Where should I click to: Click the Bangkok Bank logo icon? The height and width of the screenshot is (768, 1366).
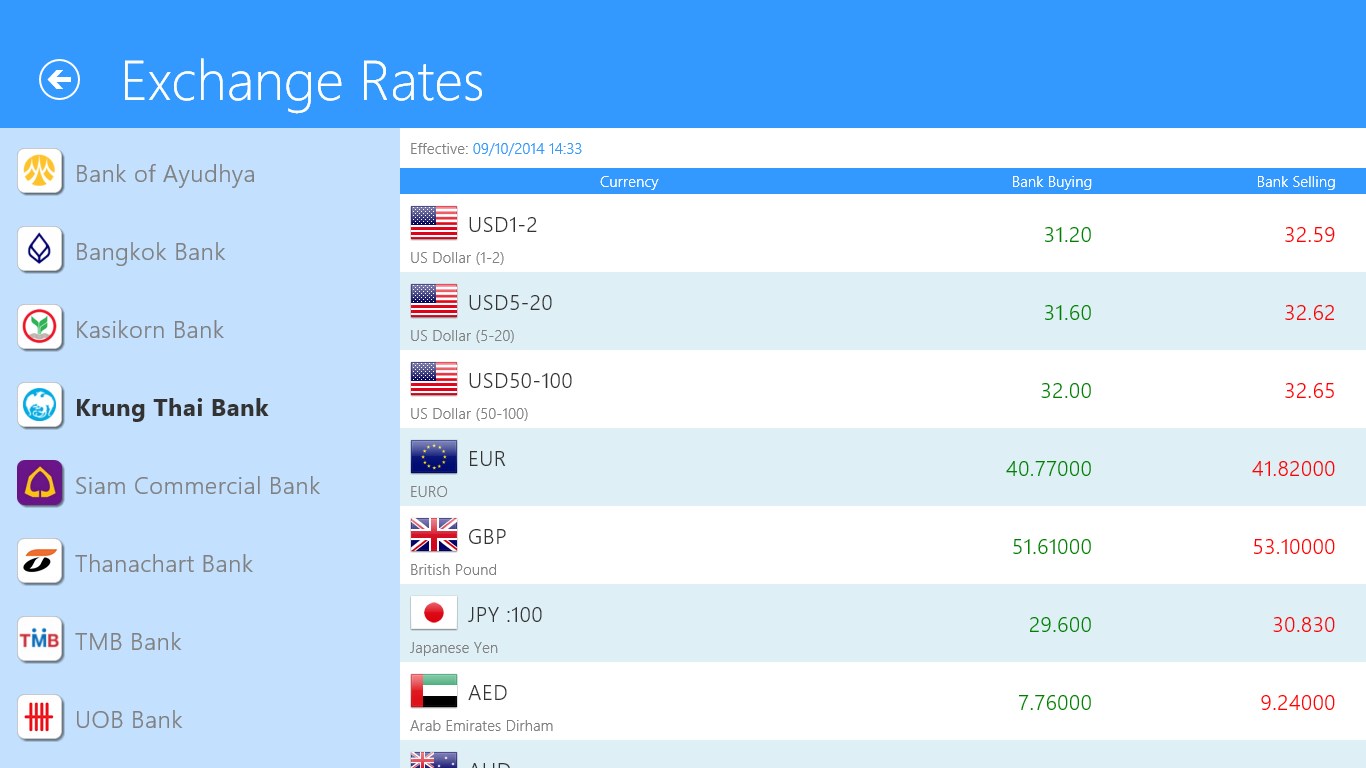click(40, 250)
